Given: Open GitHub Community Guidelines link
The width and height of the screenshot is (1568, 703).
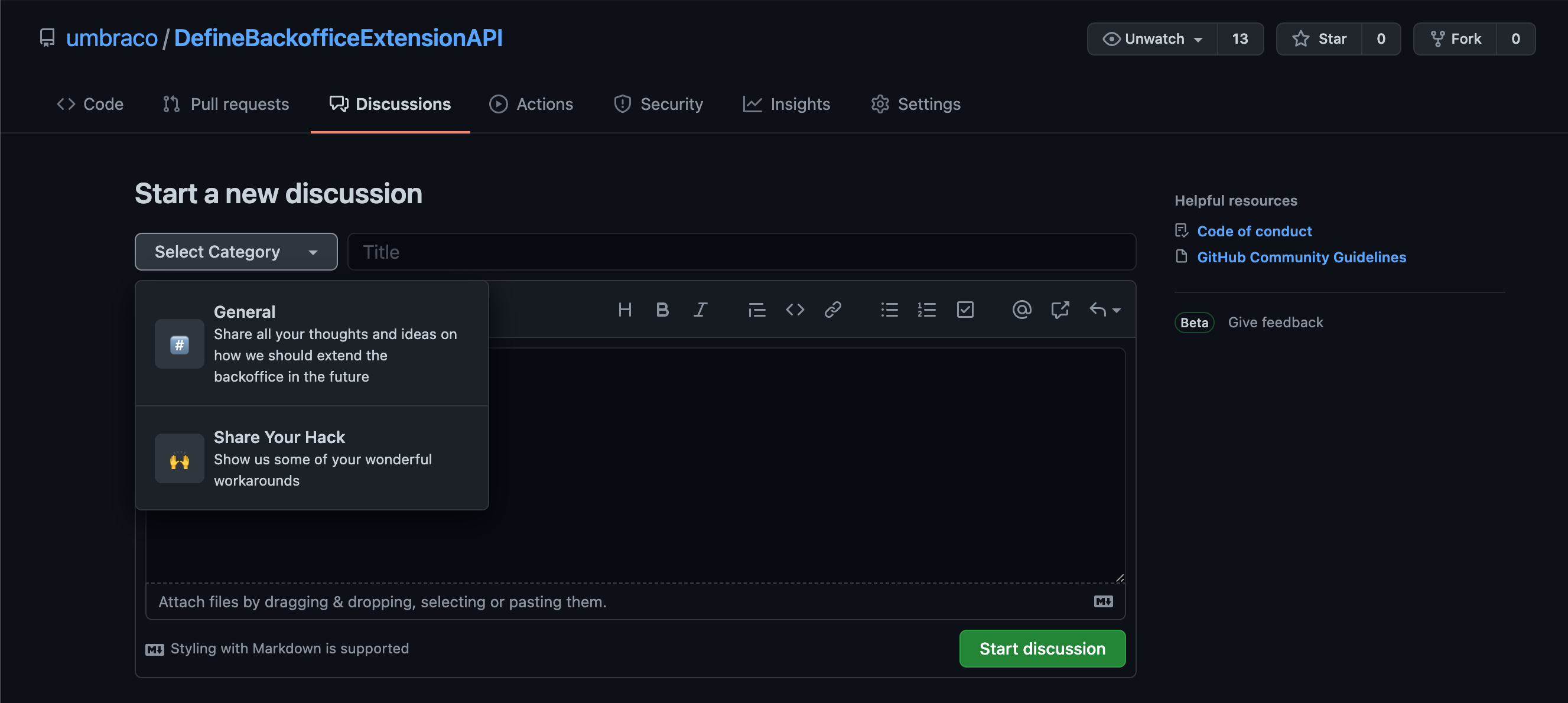Looking at the screenshot, I should coord(1302,257).
